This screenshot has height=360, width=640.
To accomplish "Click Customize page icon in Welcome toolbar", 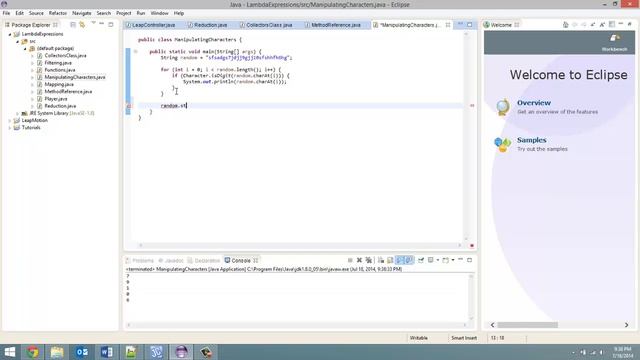I will click(612, 25).
